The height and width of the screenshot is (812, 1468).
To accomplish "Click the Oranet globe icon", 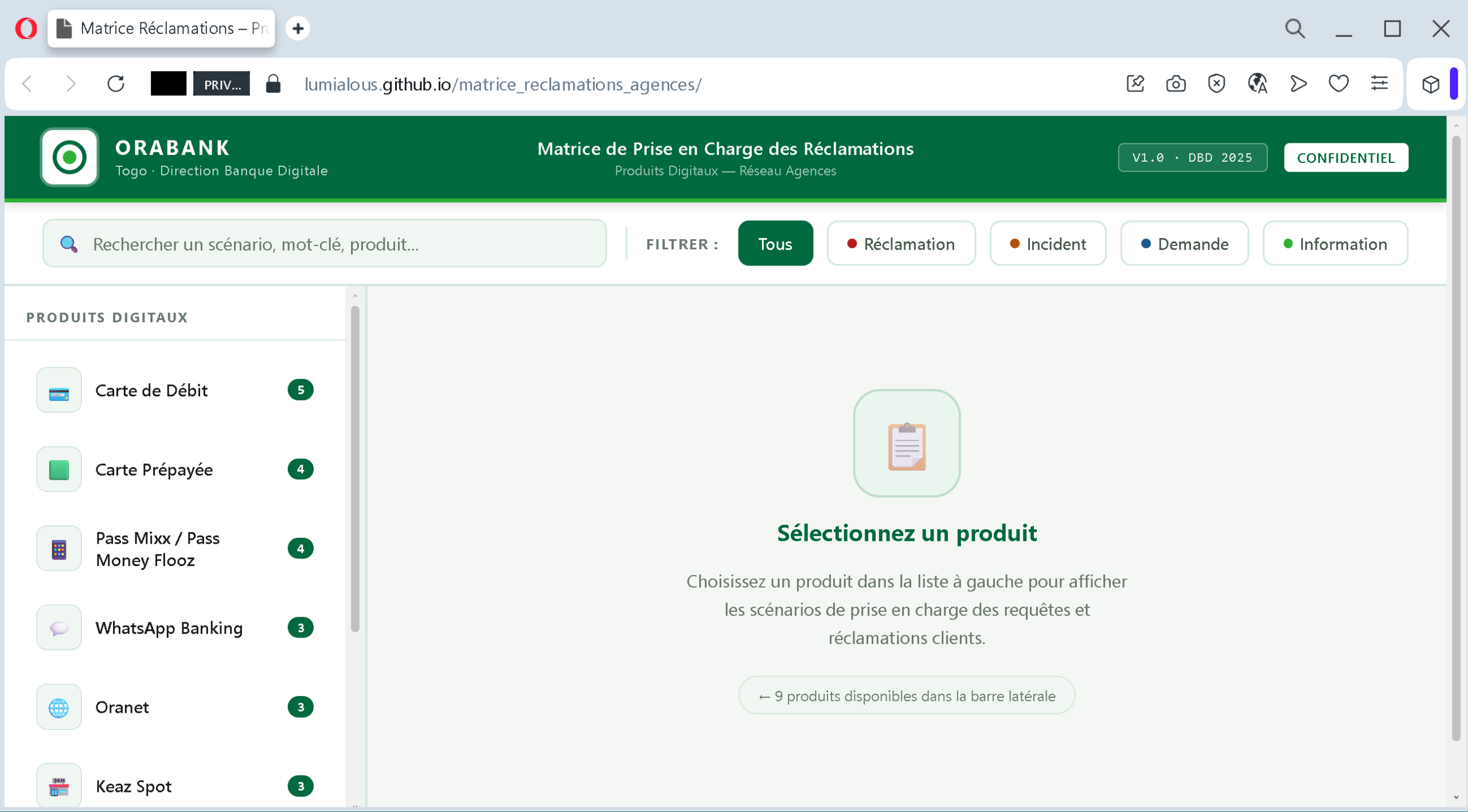I will pyautogui.click(x=58, y=707).
